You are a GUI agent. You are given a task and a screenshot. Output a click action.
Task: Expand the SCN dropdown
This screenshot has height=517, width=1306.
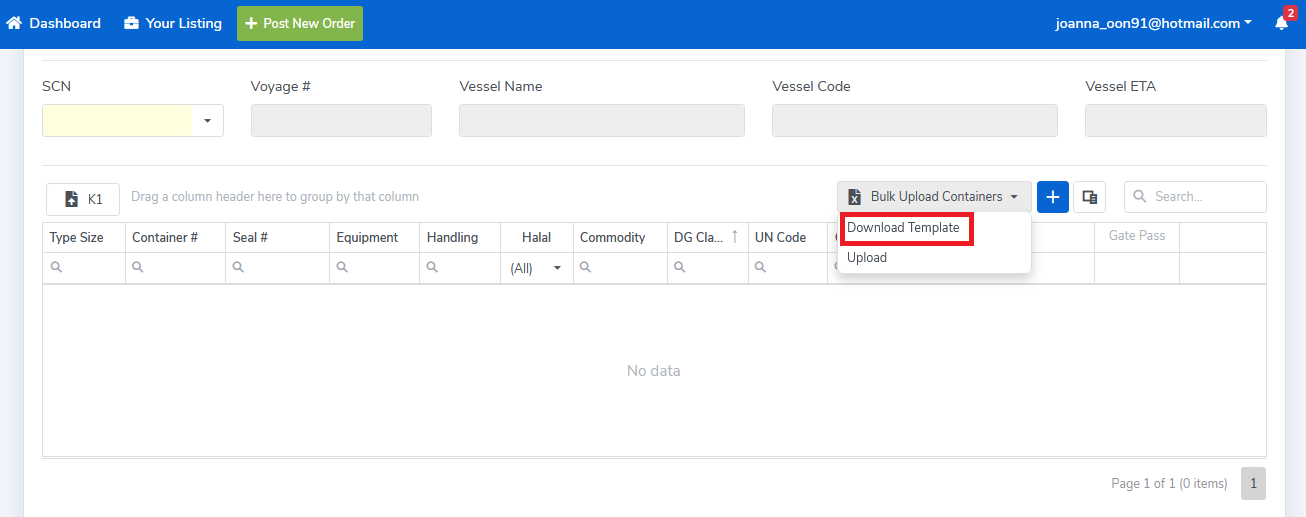coord(207,121)
